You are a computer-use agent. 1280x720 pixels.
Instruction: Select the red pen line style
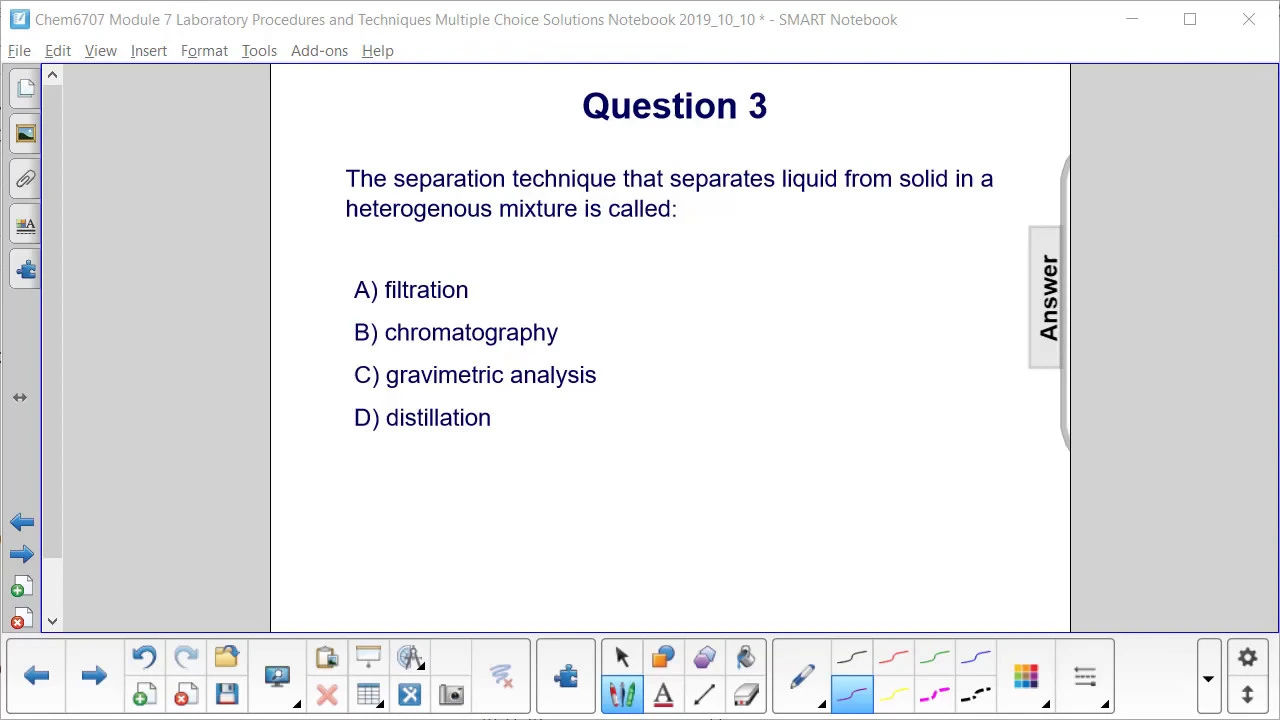click(893, 657)
